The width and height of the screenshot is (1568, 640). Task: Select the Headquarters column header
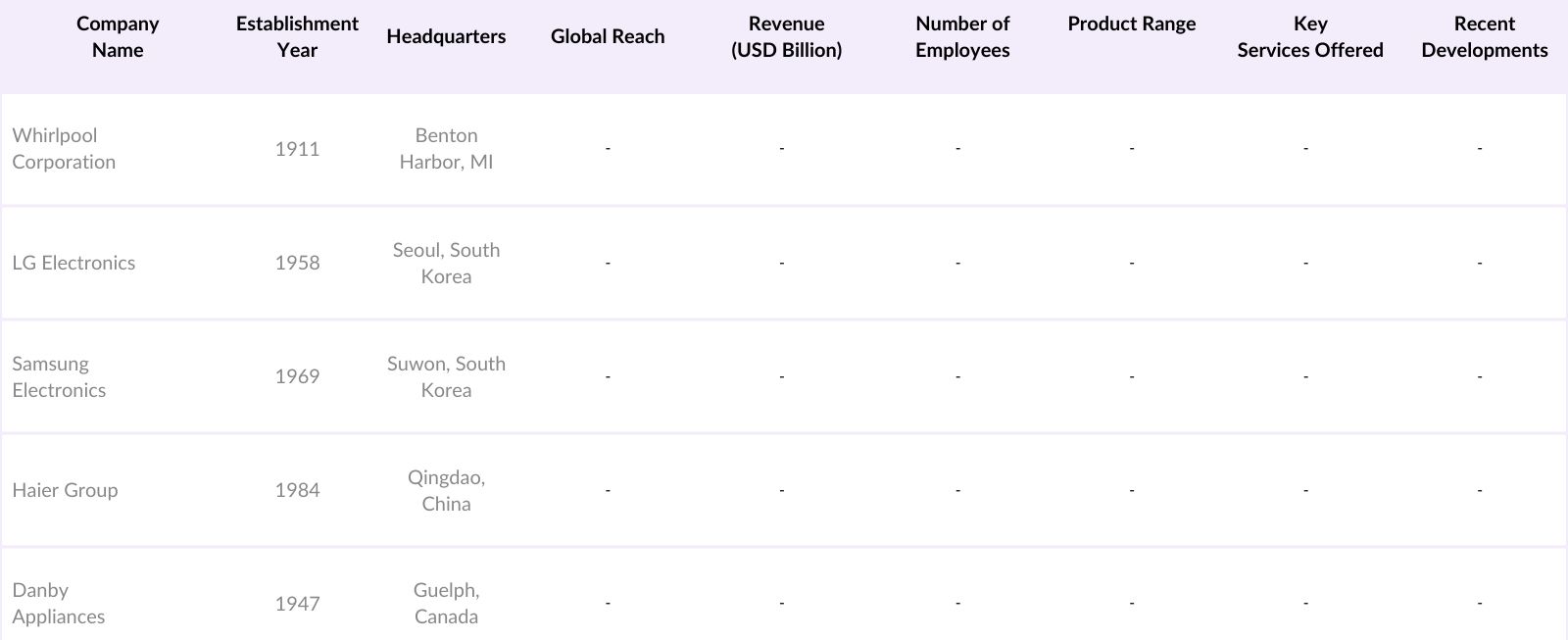point(446,36)
